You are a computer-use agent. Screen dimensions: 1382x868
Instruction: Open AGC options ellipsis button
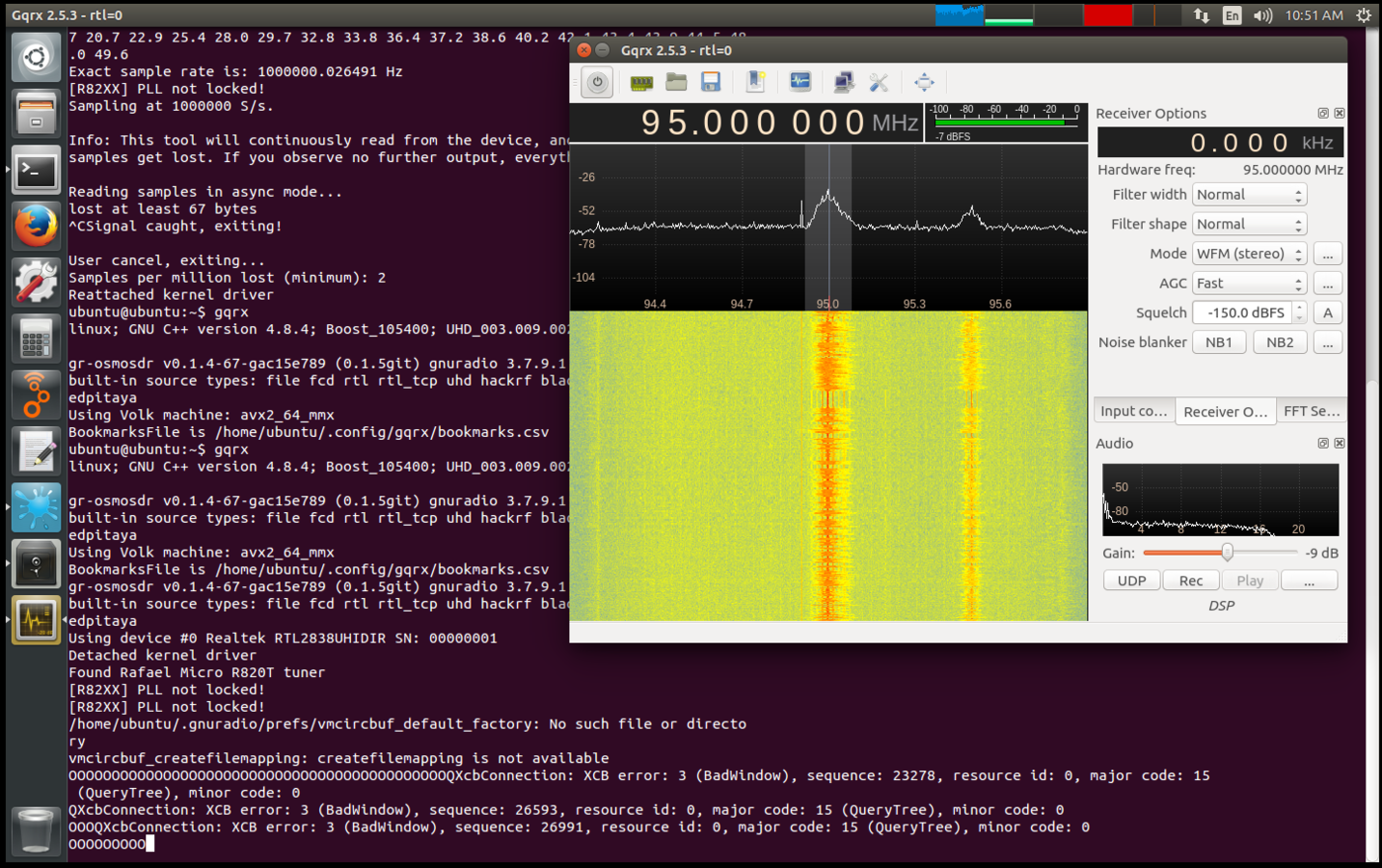[1328, 284]
